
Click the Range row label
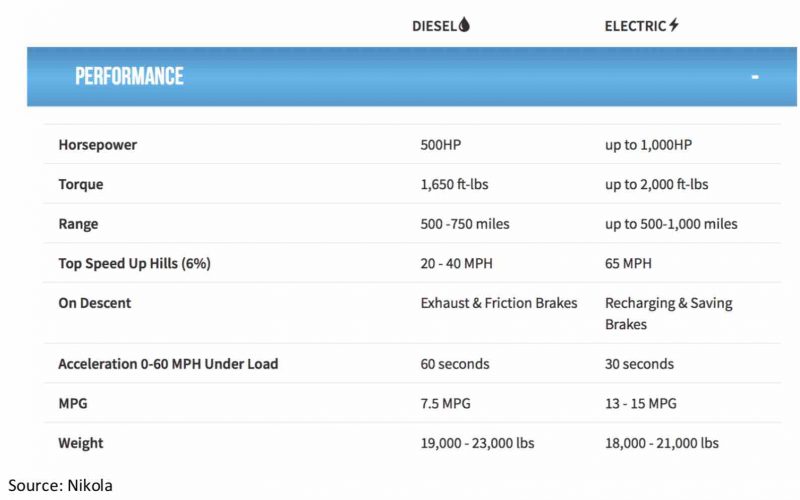(x=78, y=224)
